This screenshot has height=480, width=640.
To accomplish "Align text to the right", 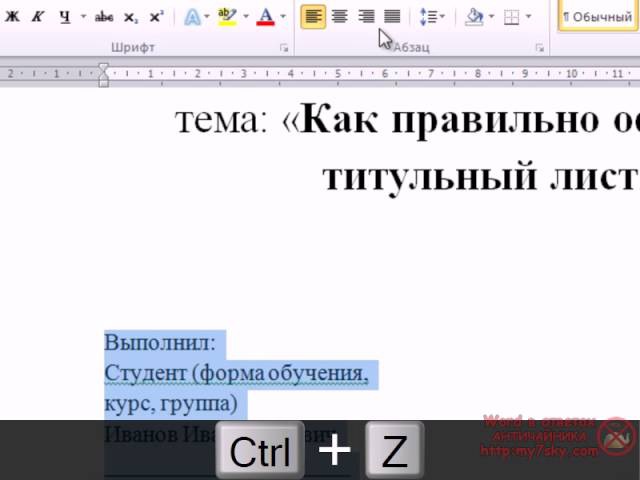I will coord(366,16).
